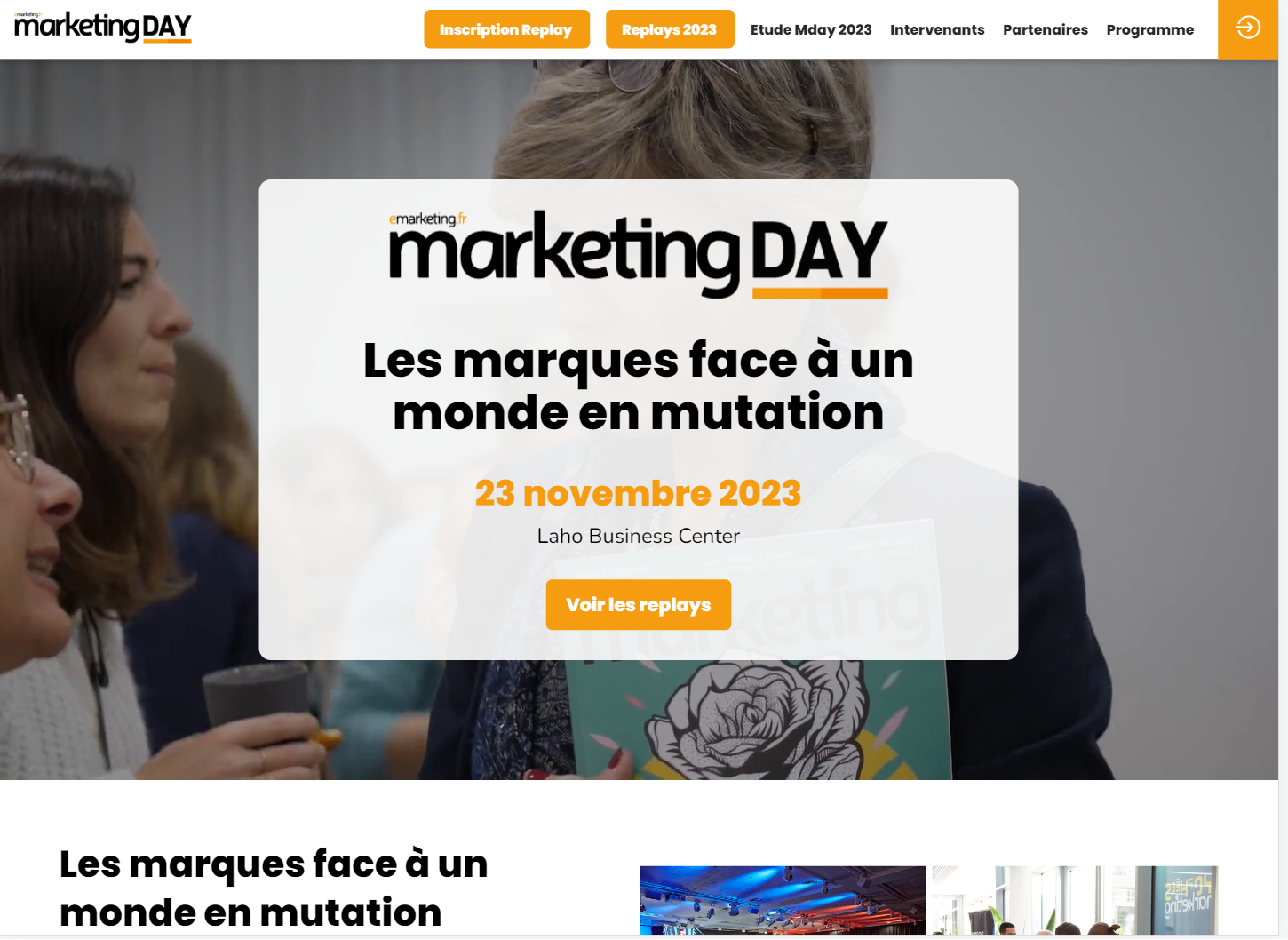This screenshot has width=1288, height=940.
Task: Open Replays 2023 in the navbar
Action: (670, 29)
